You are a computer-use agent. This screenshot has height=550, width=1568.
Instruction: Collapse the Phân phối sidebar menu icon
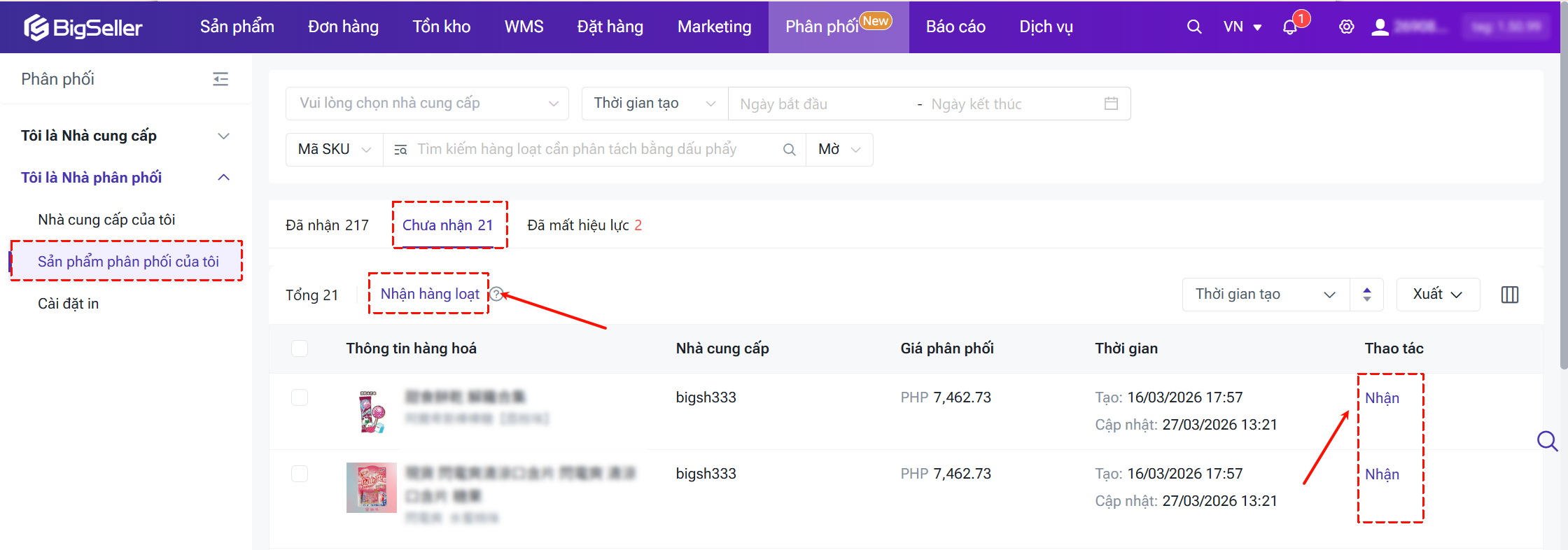[x=220, y=79]
